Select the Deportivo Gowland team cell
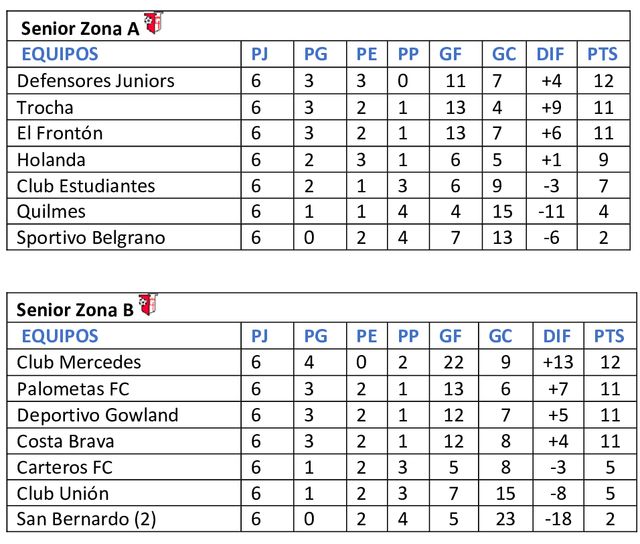The width and height of the screenshot is (640, 544). click(x=98, y=415)
